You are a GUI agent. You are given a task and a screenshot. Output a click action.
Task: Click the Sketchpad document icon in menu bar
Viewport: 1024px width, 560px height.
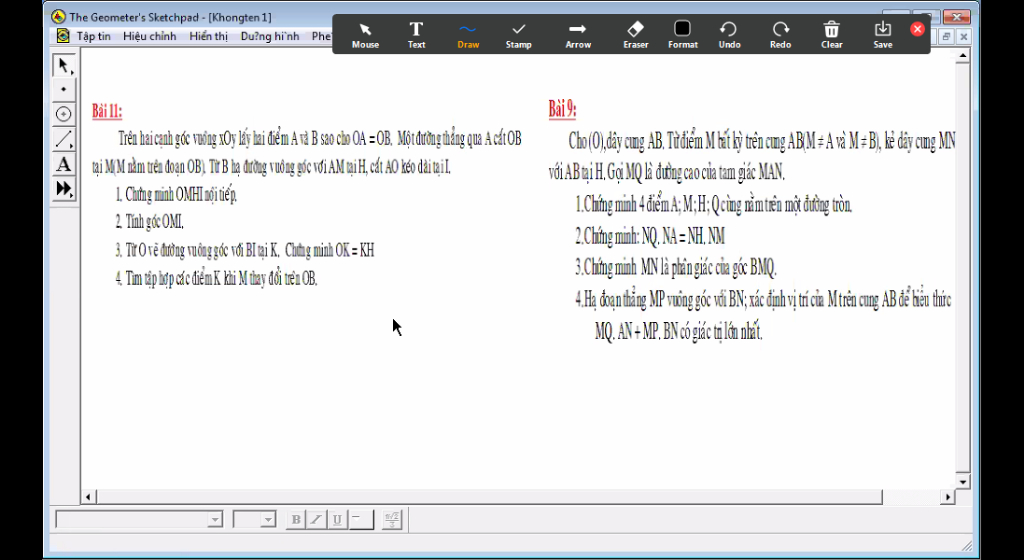[x=63, y=36]
